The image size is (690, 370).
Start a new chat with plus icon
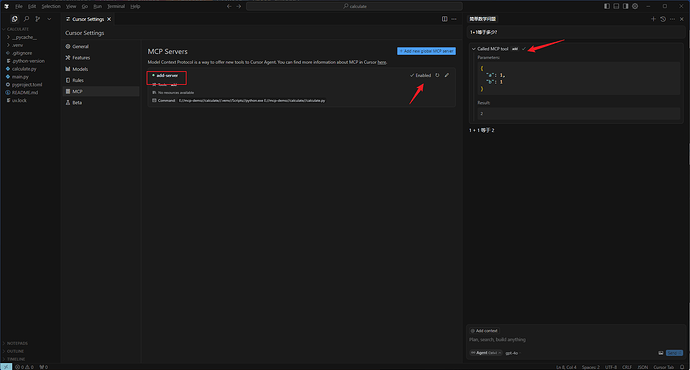coord(653,19)
